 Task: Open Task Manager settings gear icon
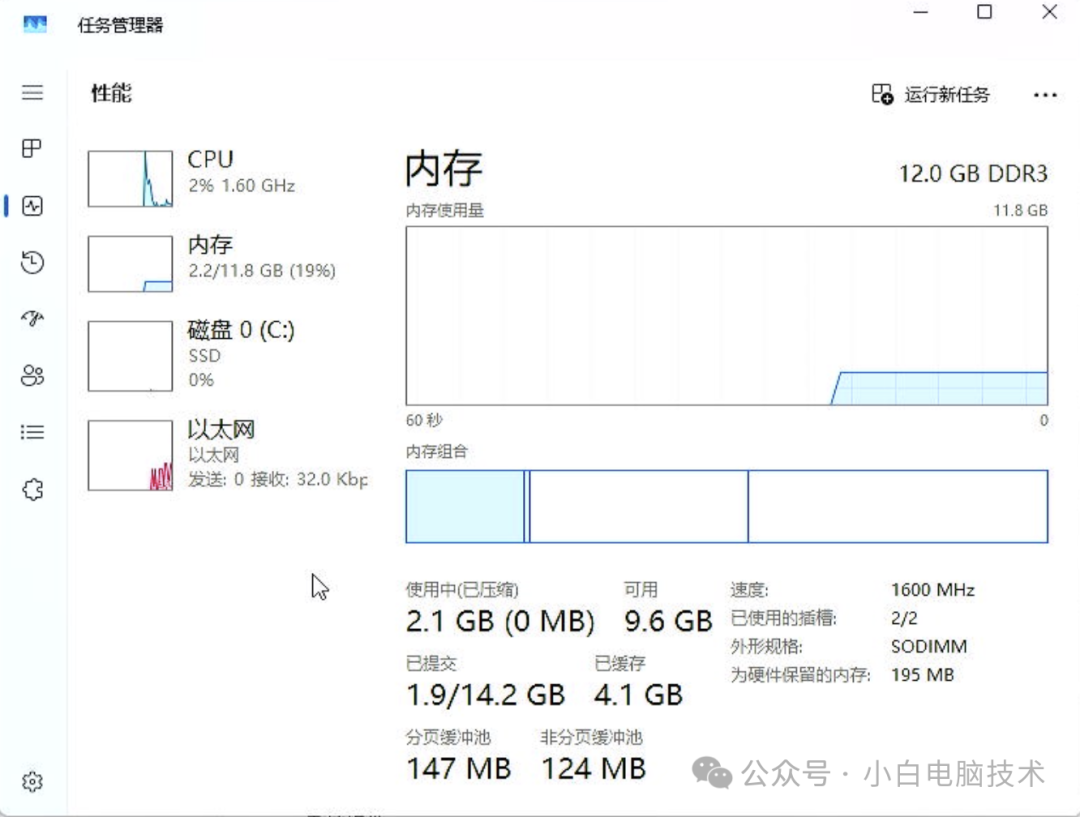click(x=32, y=781)
